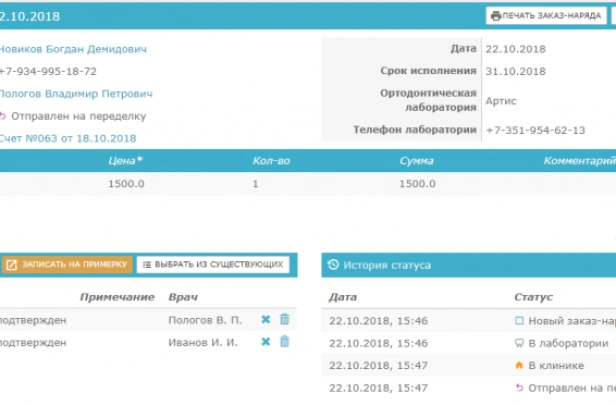Click ВЫБРАТЬ ИЗ СУЩЕСТВУЮЩИХ button
The height and width of the screenshot is (405, 616).
tap(213, 265)
